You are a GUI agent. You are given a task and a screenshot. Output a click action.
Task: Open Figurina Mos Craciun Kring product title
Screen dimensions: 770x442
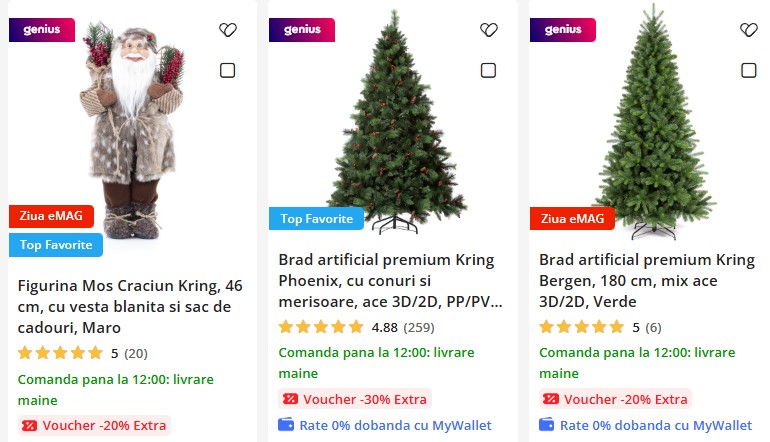(x=130, y=306)
